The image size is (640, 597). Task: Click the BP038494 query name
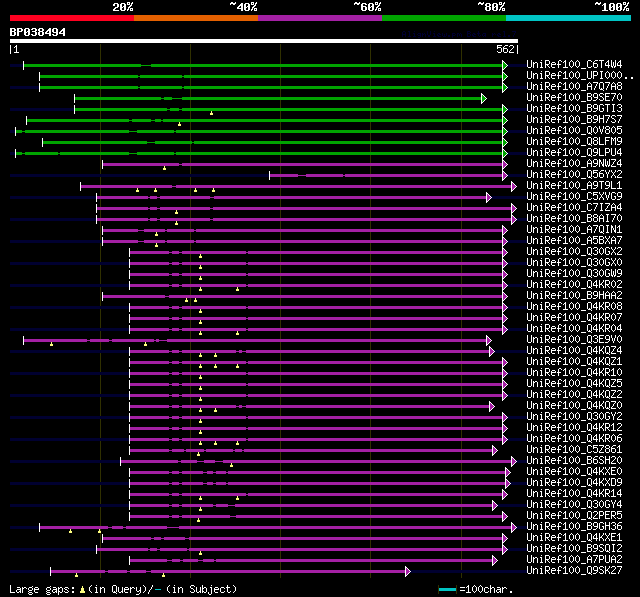click(x=38, y=32)
